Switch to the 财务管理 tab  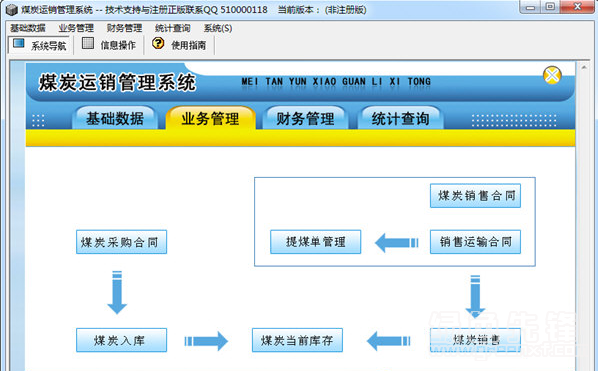305,118
